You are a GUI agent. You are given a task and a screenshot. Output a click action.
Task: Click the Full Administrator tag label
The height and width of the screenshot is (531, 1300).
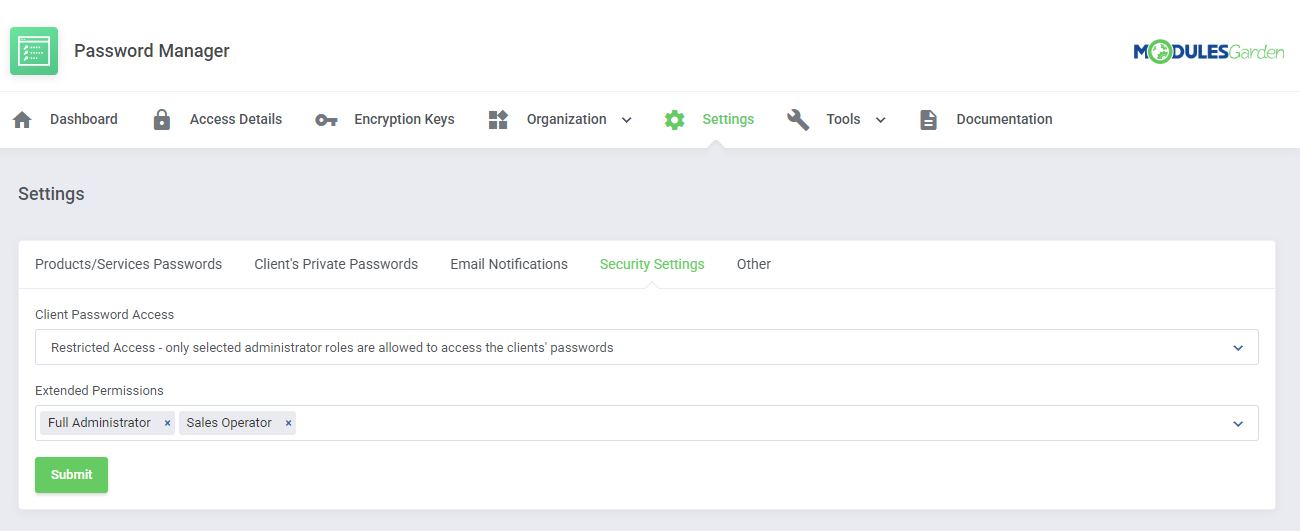99,423
